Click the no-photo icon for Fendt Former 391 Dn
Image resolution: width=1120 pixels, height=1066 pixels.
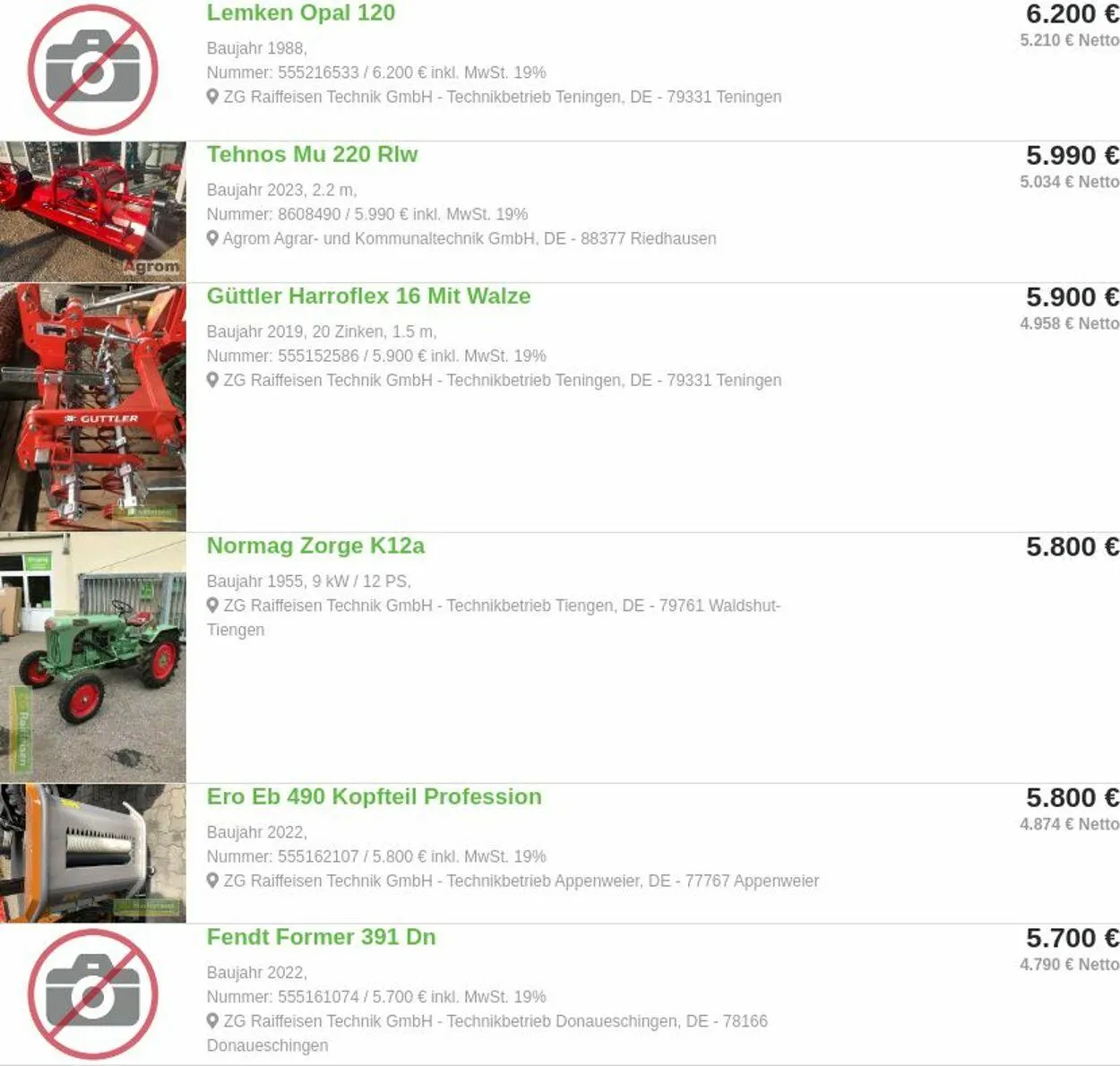(92, 994)
